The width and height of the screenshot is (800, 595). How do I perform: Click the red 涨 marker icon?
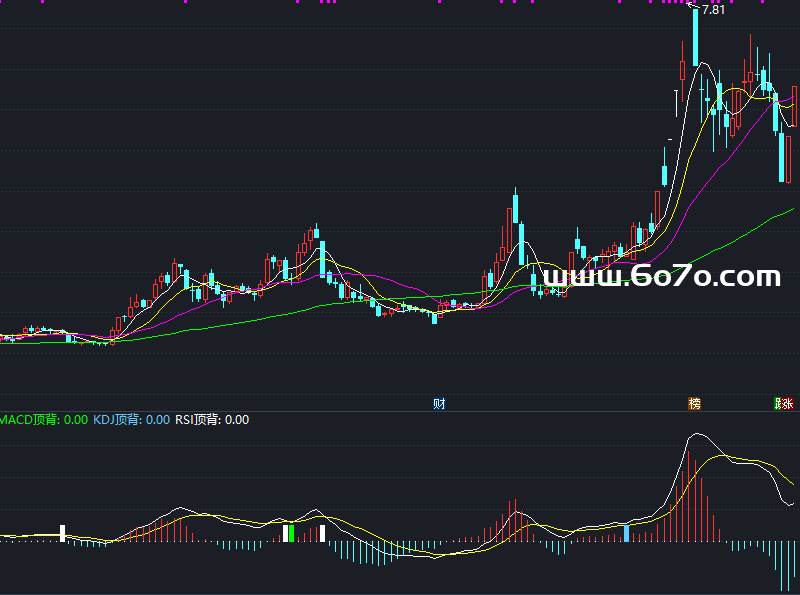[x=788, y=404]
